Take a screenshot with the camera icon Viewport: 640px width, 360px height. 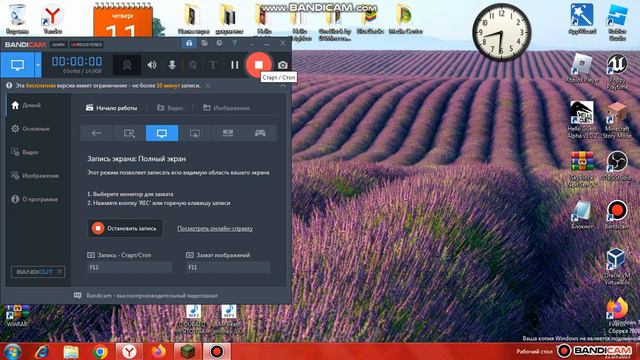tap(282, 65)
